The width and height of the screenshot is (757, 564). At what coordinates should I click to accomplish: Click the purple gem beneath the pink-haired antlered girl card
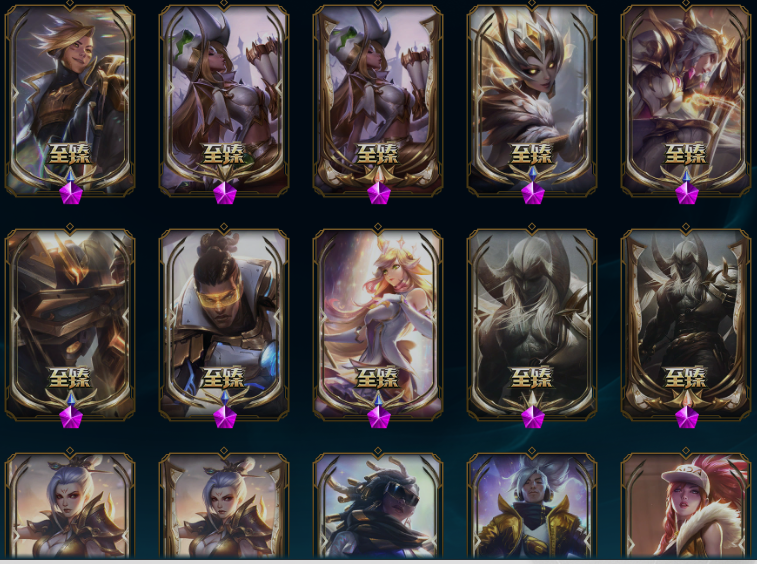(378, 417)
